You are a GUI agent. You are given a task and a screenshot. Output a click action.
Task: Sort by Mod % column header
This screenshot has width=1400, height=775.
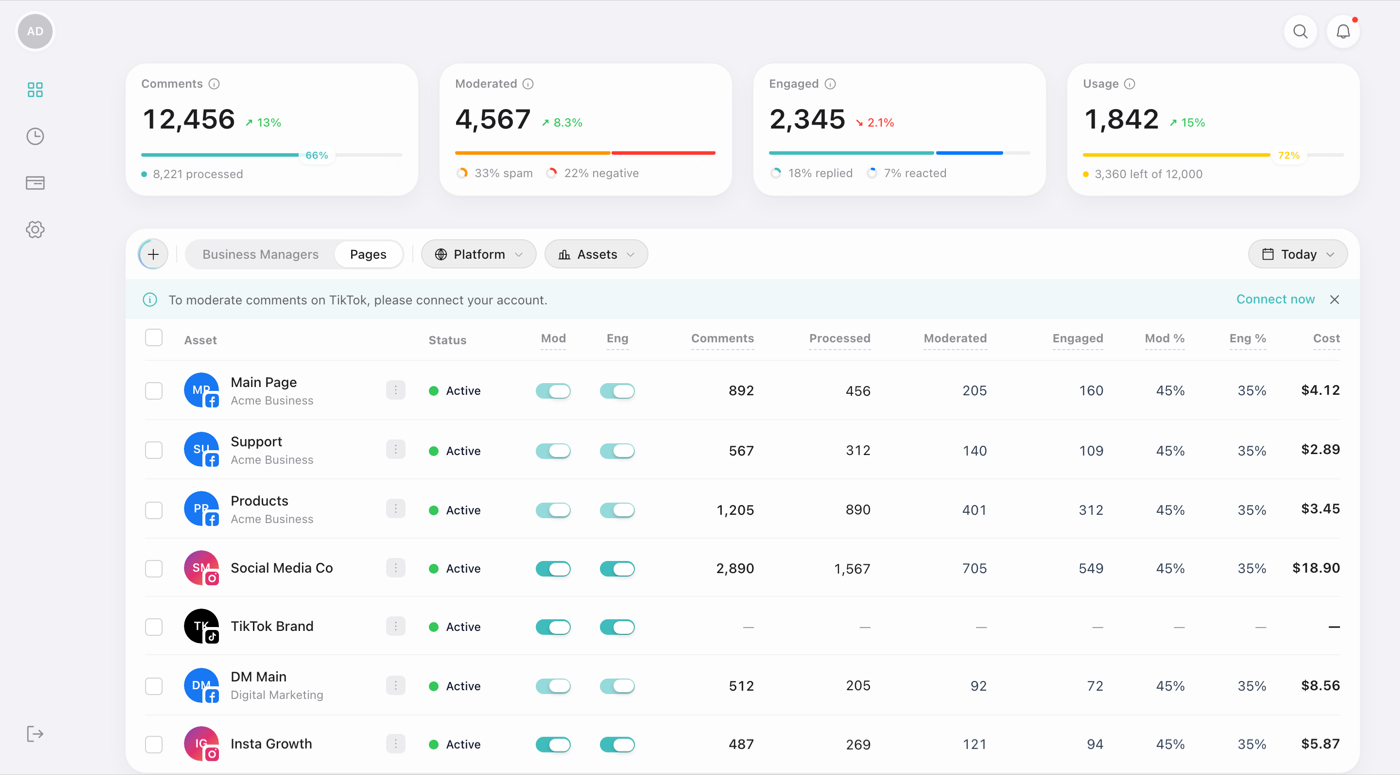[1164, 339]
